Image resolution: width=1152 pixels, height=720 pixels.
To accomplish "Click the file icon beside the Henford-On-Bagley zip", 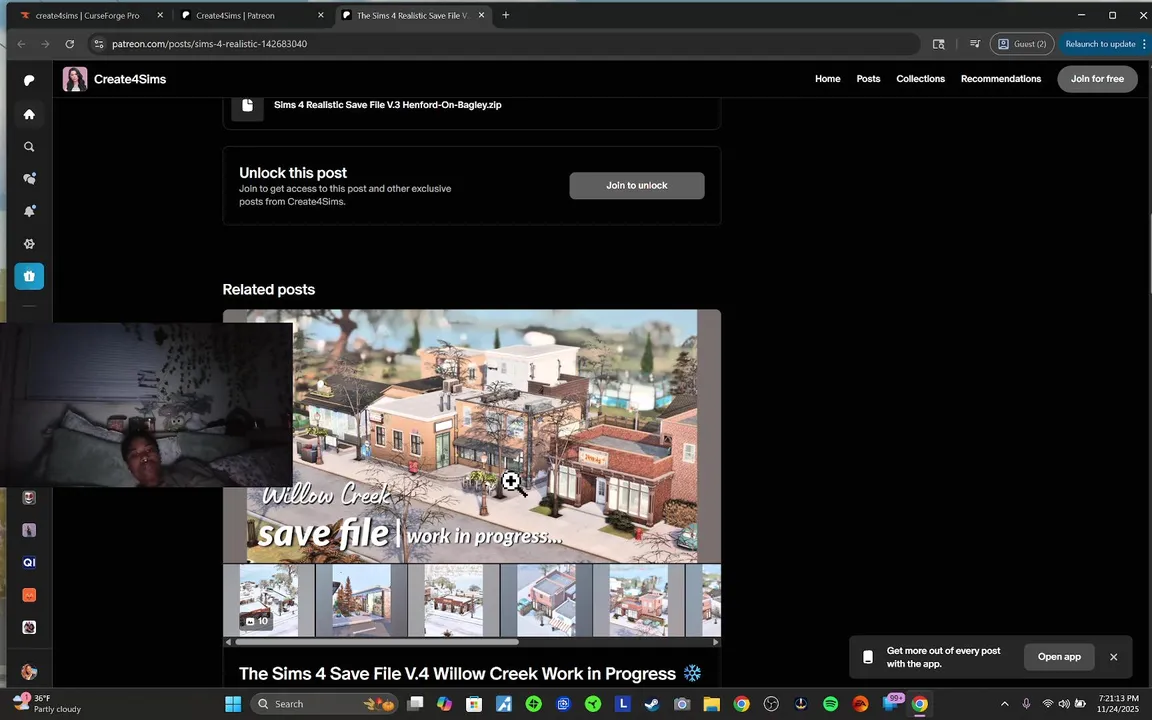I will pyautogui.click(x=248, y=105).
